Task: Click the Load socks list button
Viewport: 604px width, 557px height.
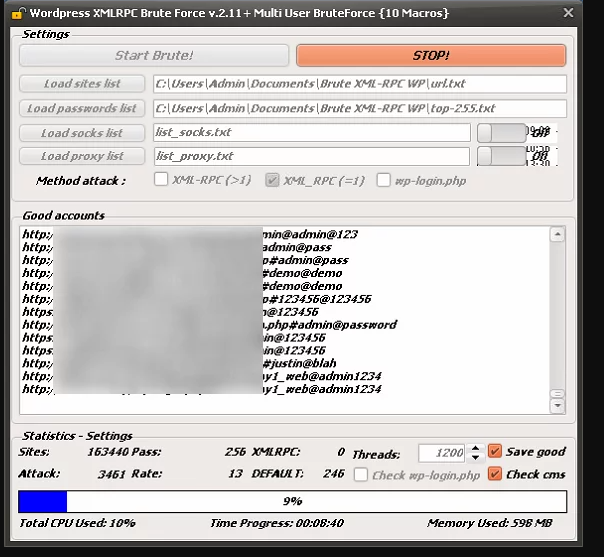Action: (x=82, y=133)
